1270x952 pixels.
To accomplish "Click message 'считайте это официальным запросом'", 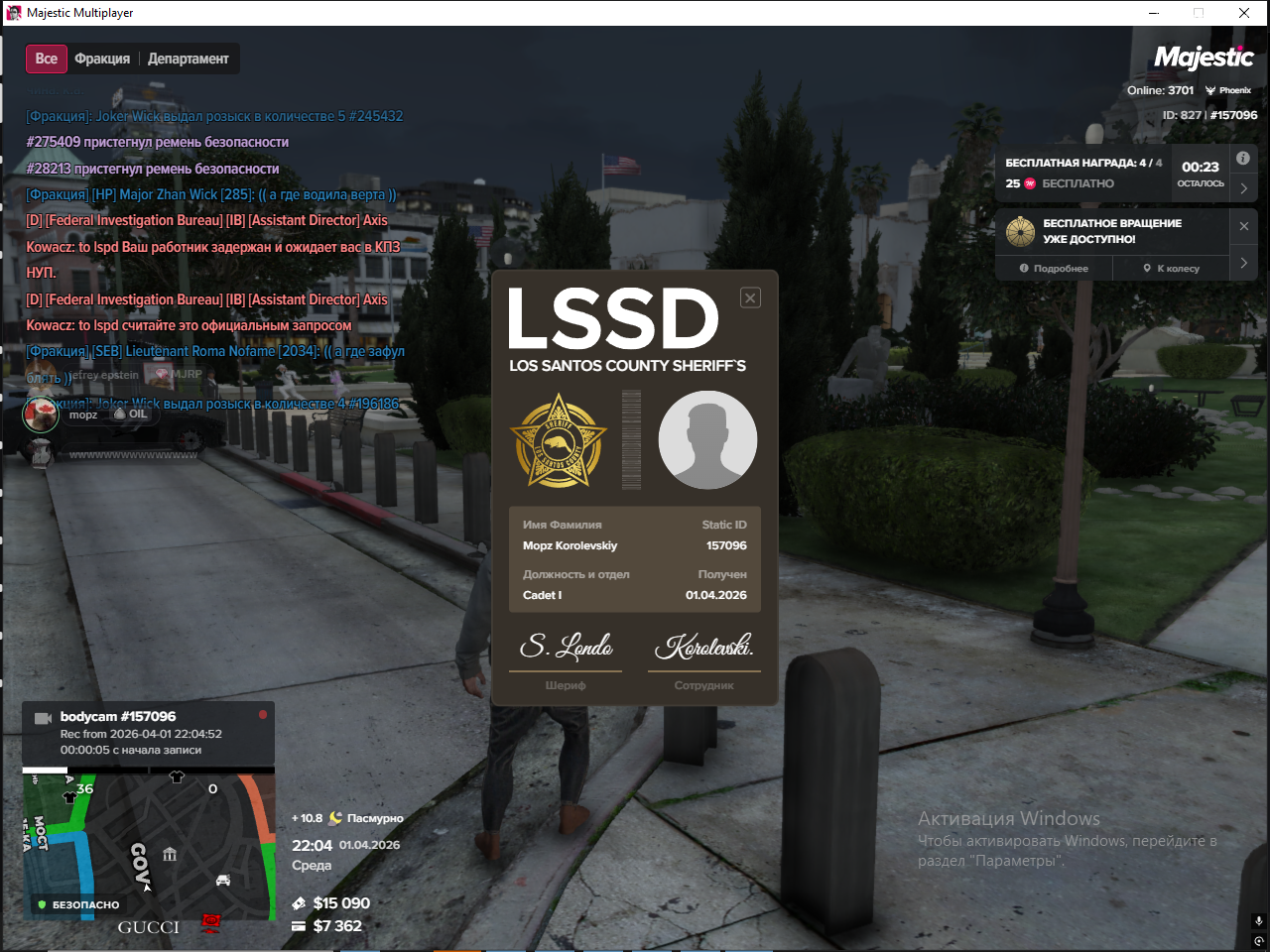I will pyautogui.click(x=189, y=325).
